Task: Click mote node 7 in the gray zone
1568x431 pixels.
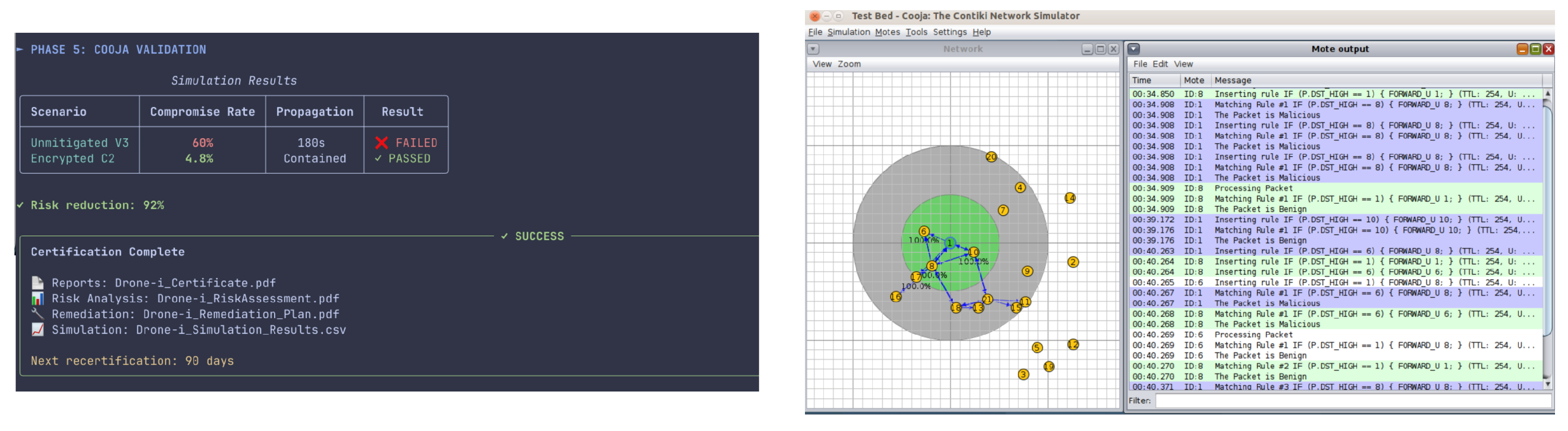Action: point(1003,210)
